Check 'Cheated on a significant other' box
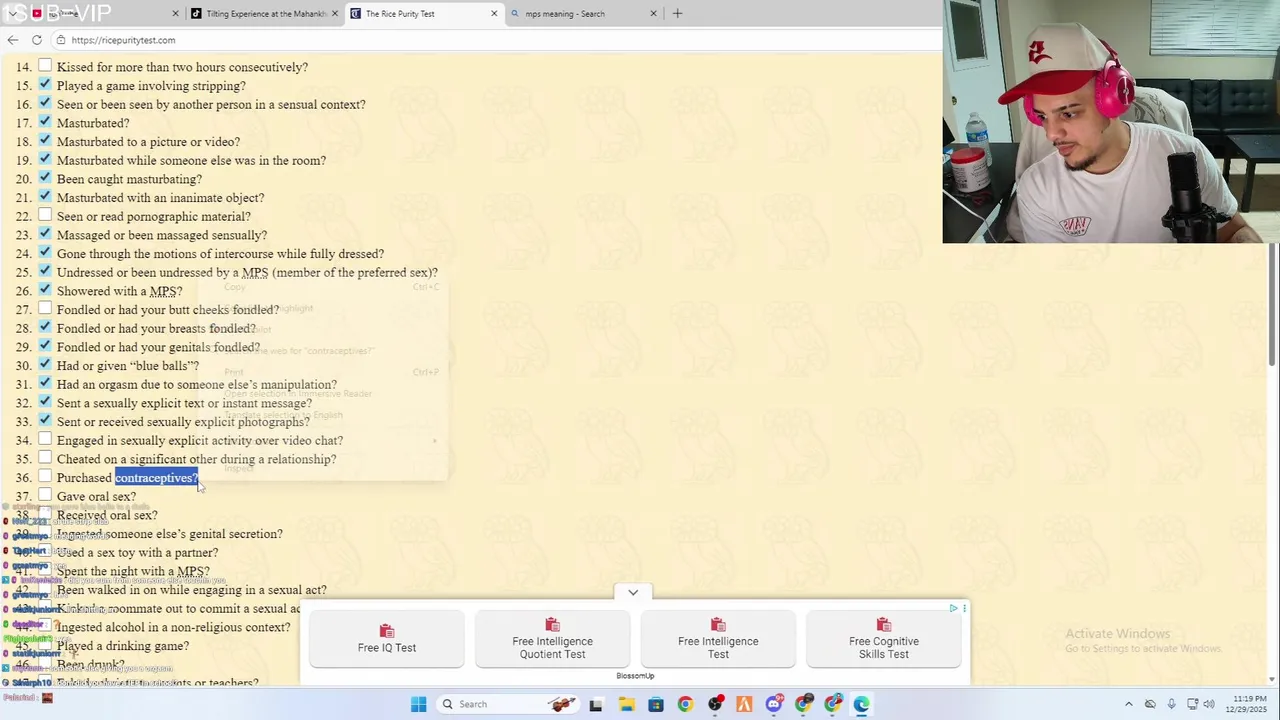The image size is (1280, 720). 45,458
